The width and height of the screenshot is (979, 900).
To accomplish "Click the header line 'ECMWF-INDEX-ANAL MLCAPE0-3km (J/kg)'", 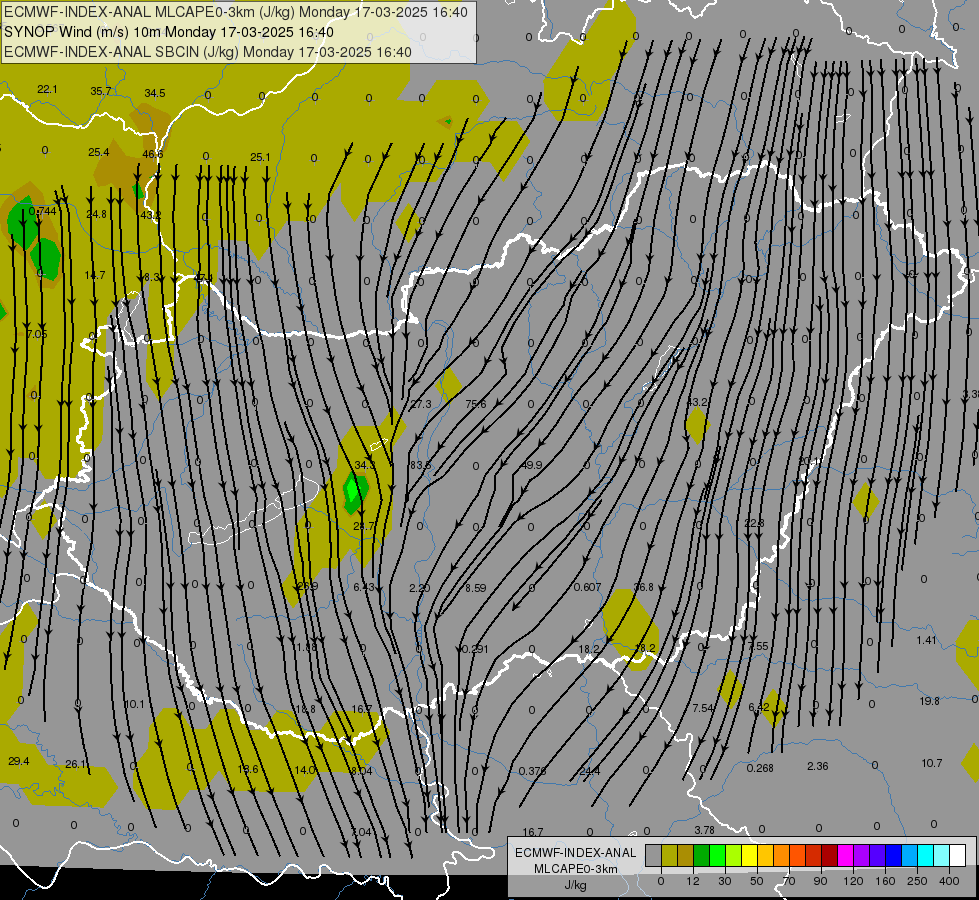I will pos(235,12).
